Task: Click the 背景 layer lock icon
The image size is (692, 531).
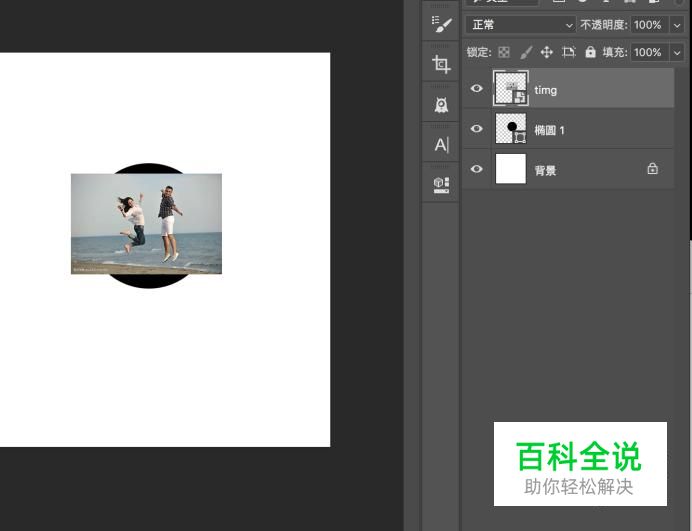Action: 653,169
